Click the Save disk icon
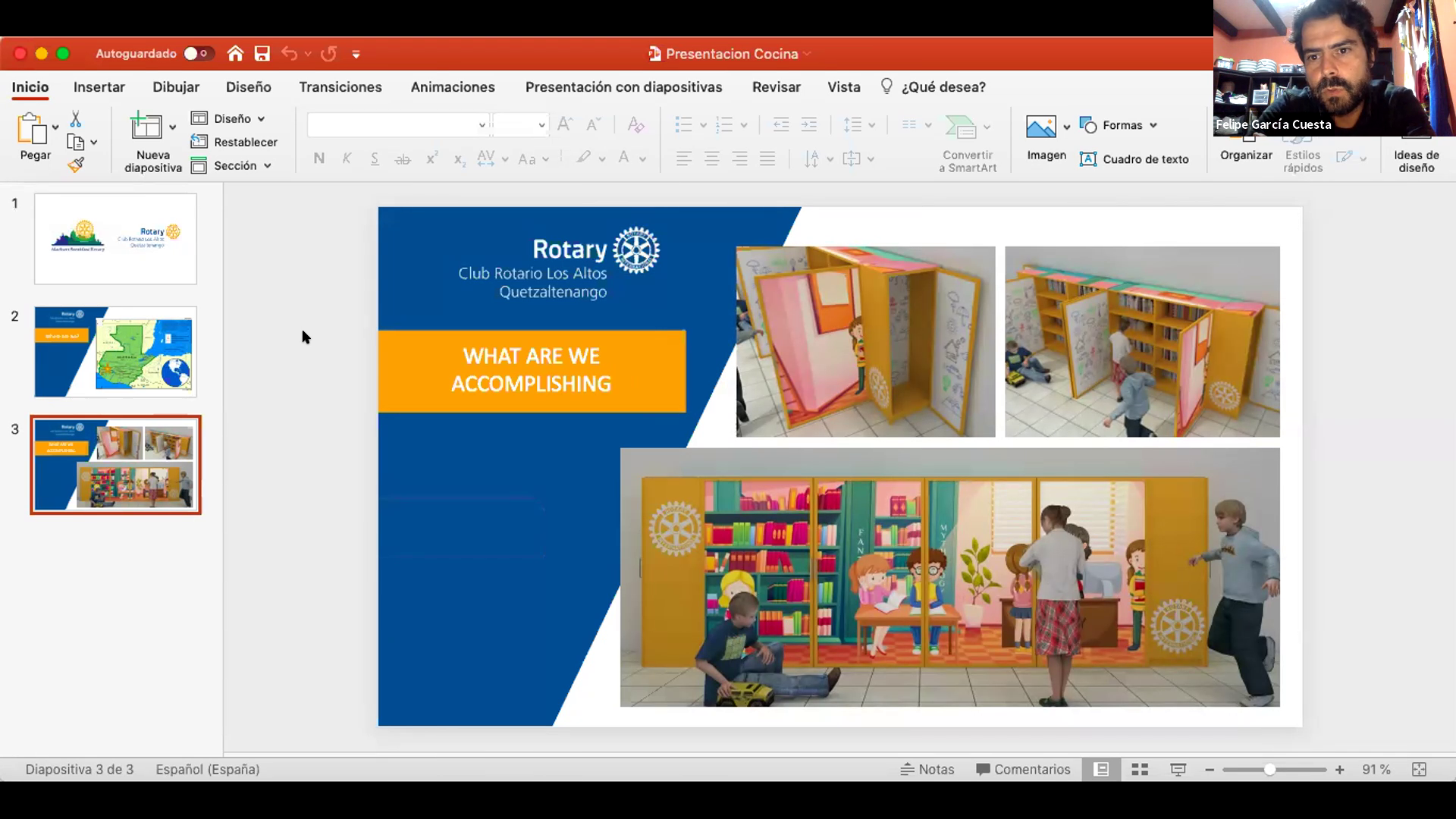This screenshot has width=1456, height=819. pyautogui.click(x=262, y=54)
